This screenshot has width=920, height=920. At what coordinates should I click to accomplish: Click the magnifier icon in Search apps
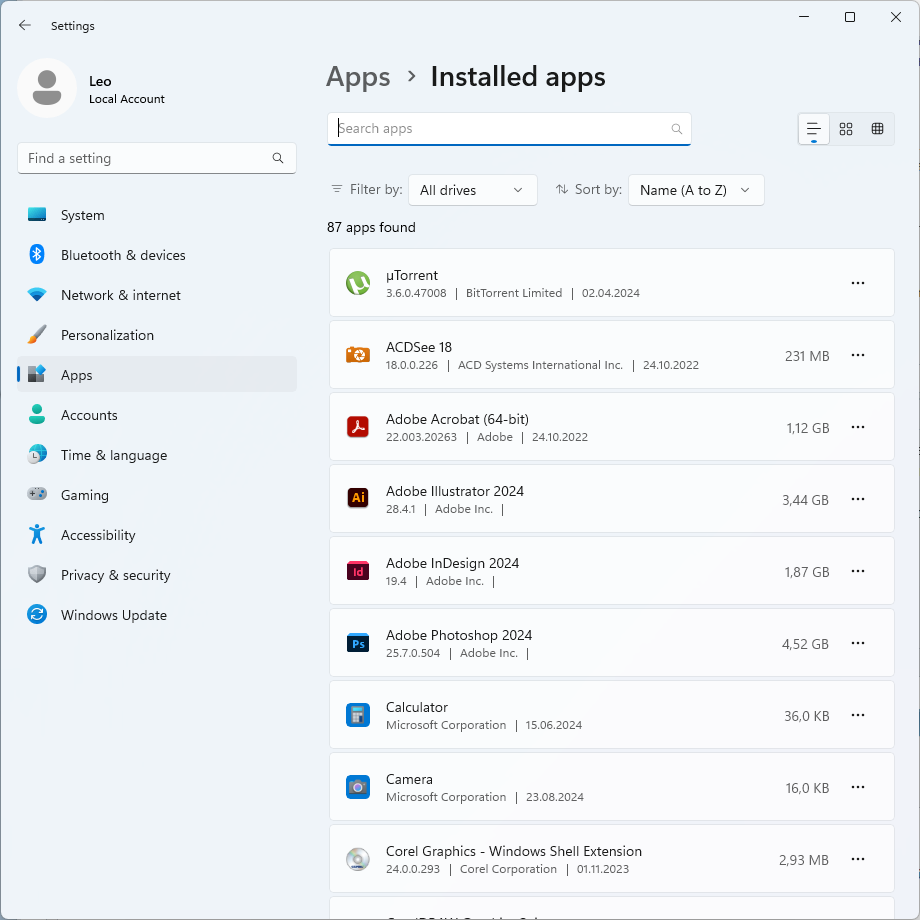[x=677, y=128]
